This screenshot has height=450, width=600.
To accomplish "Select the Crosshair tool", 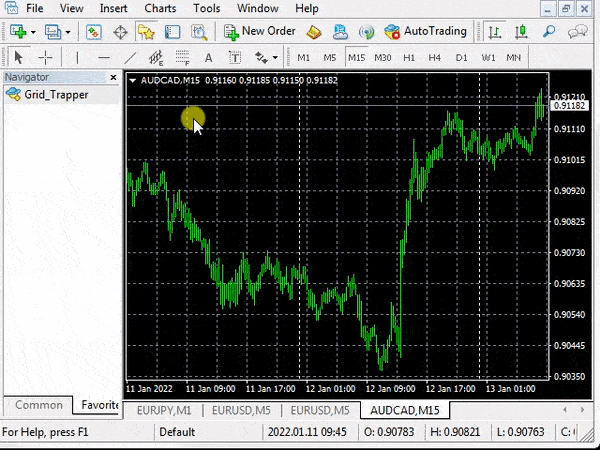I will click(x=45, y=58).
